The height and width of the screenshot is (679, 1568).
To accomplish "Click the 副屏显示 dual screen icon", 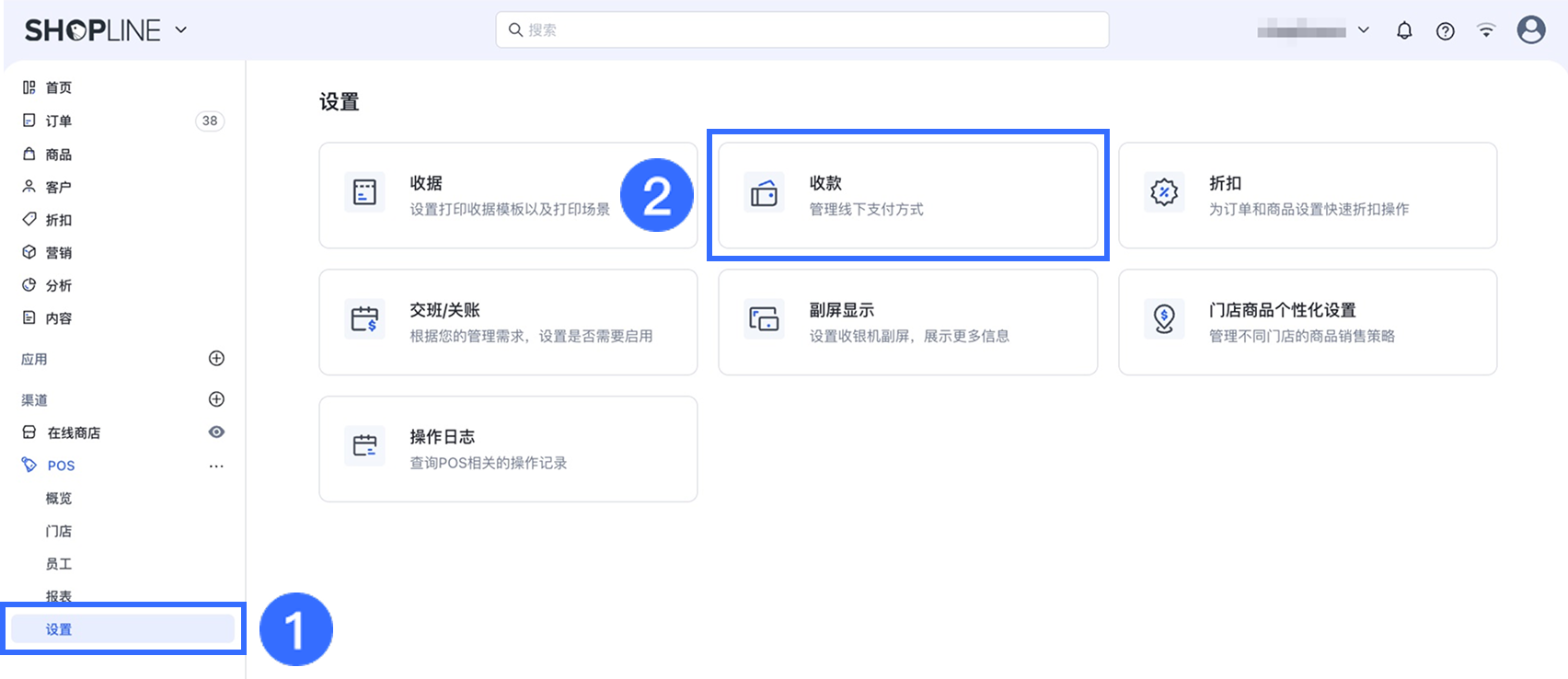I will 765,319.
